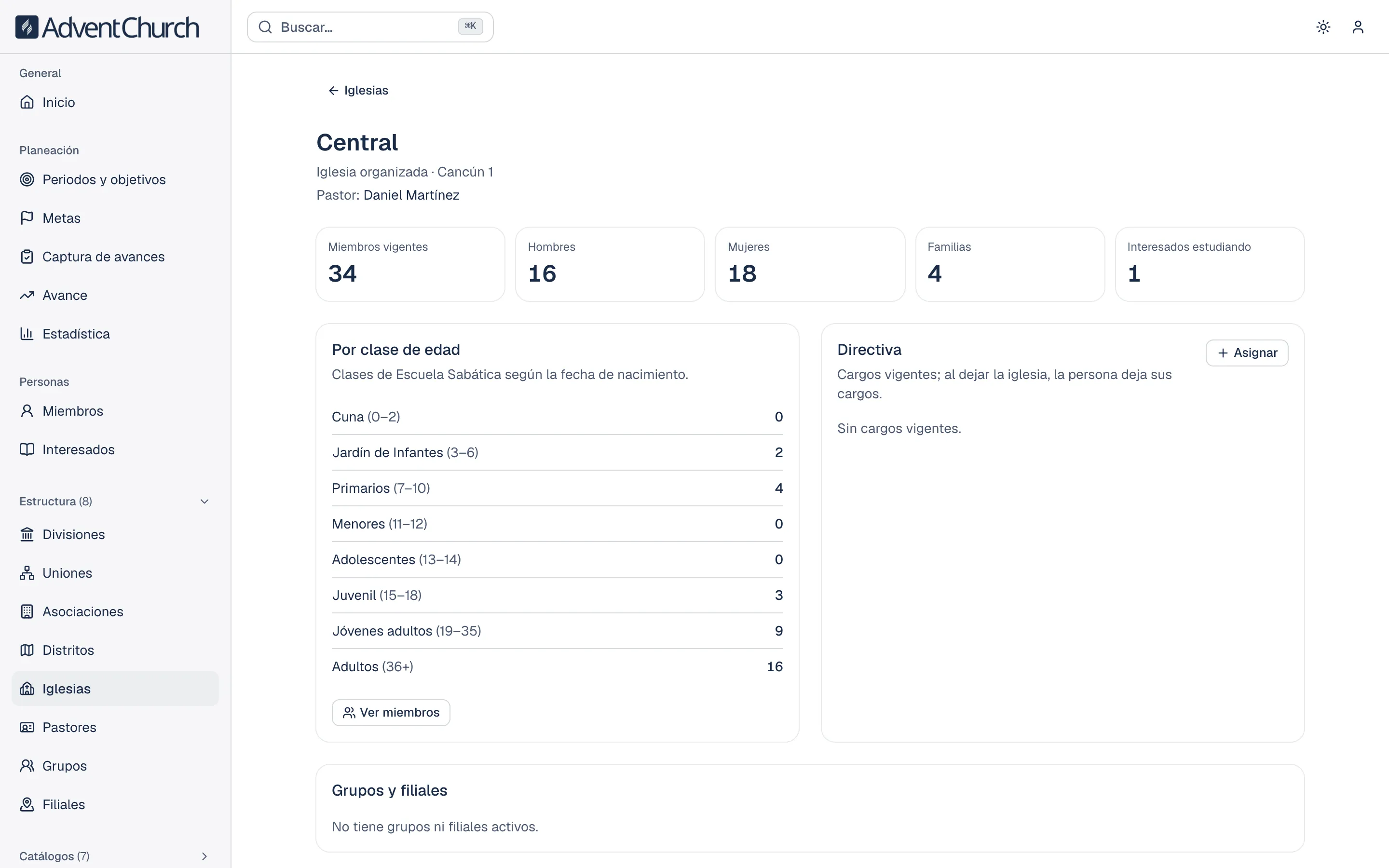Click the Avance trend icon
1389x868 pixels.
27,295
